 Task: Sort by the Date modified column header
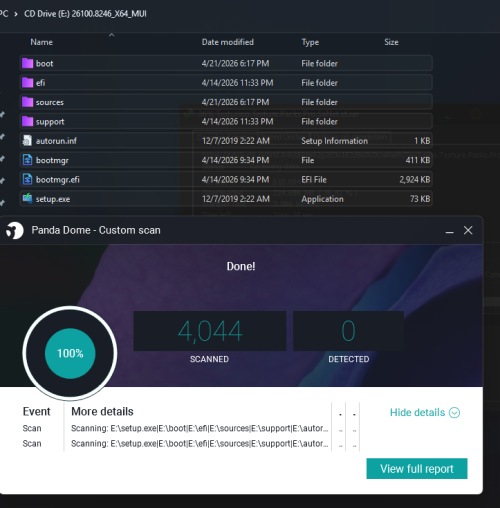tap(228, 42)
